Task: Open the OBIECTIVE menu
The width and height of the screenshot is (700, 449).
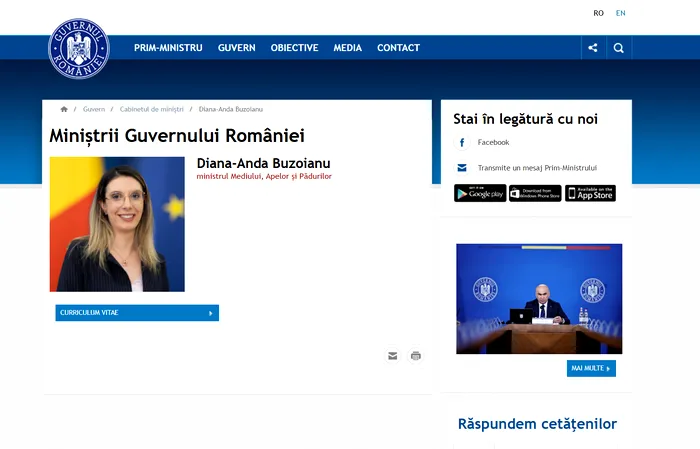Action: 294,48
